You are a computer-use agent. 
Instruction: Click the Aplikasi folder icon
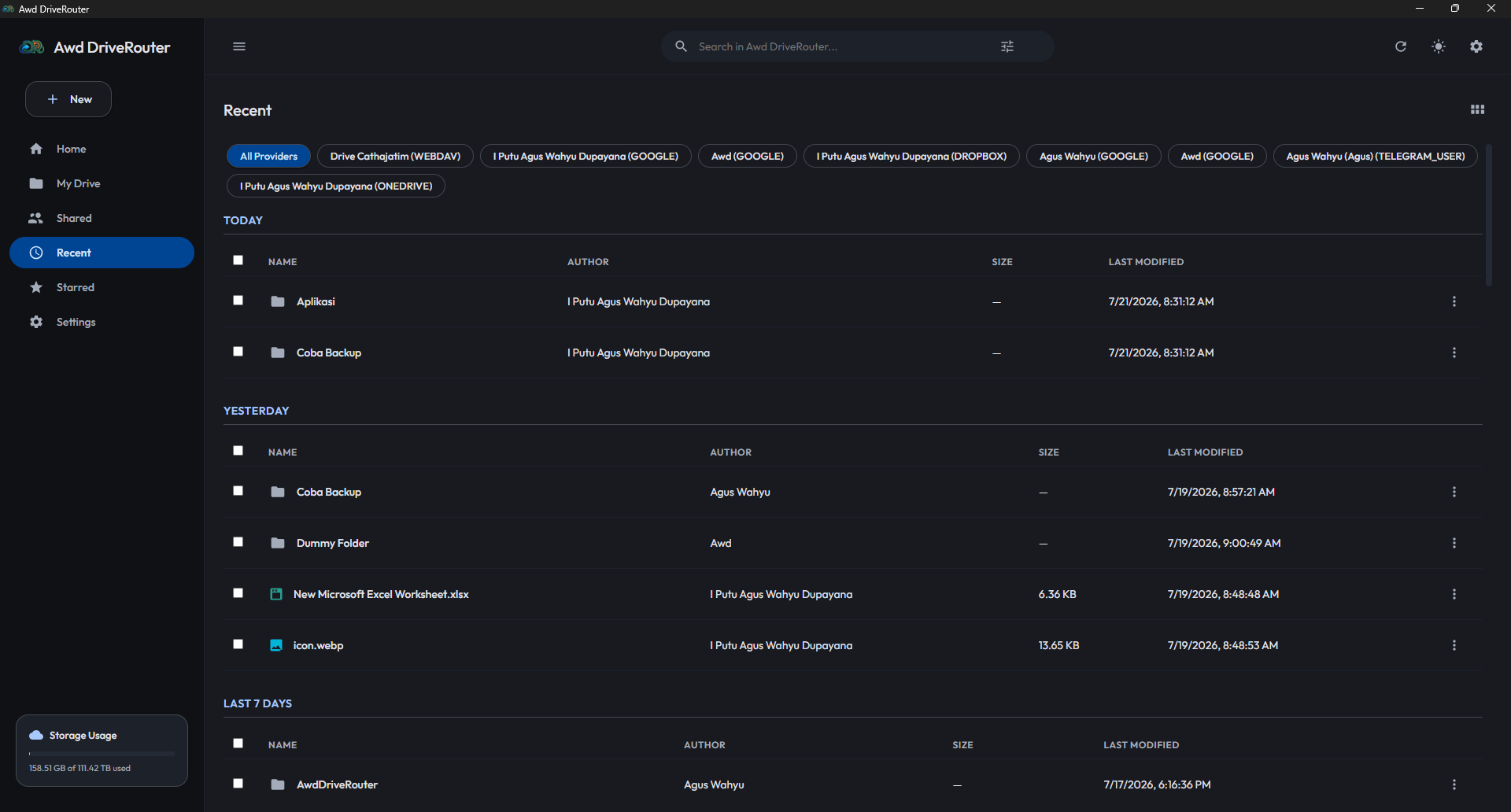pos(278,301)
